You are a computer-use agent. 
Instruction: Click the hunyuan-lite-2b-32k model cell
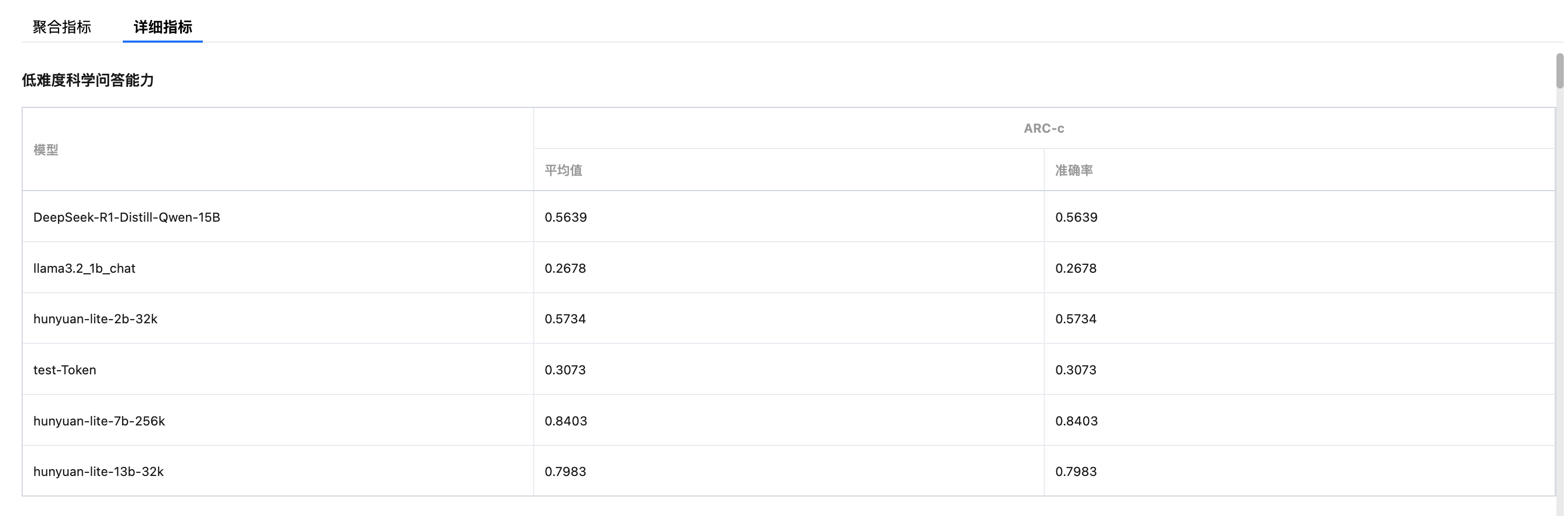(95, 319)
